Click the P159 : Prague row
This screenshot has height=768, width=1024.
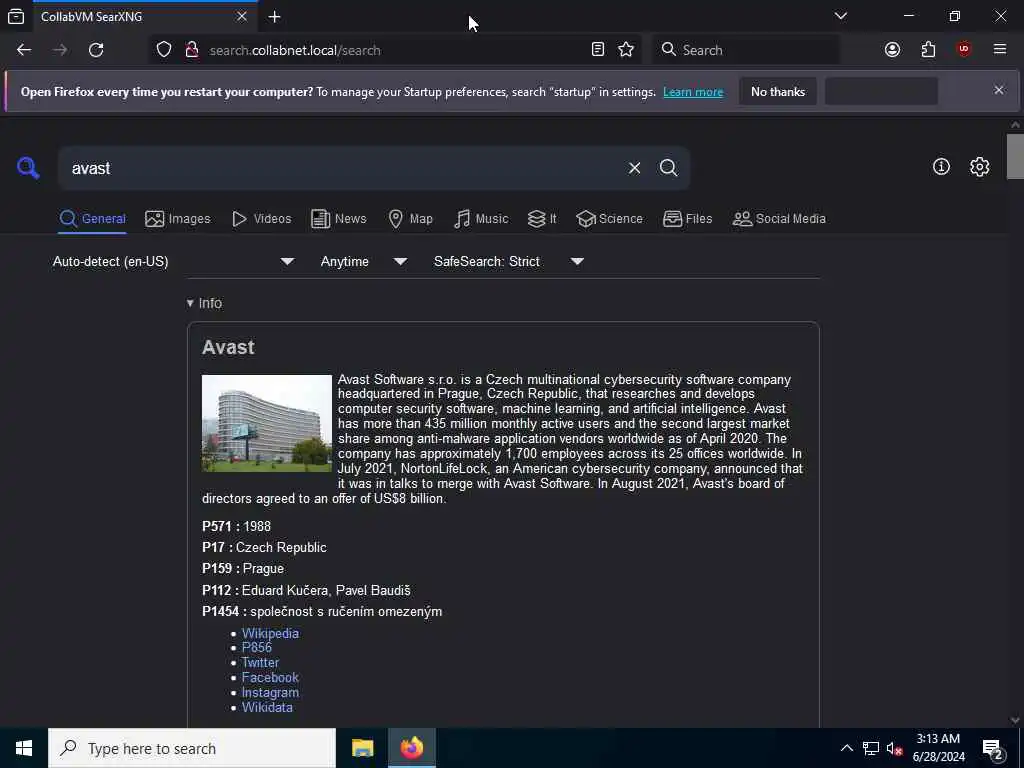[x=243, y=569]
